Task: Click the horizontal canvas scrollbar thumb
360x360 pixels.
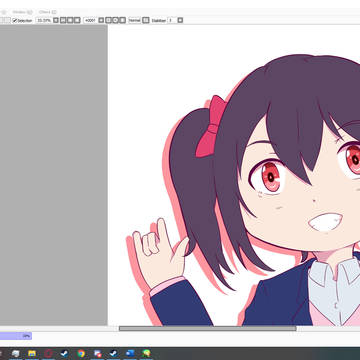Action: [x=208, y=328]
